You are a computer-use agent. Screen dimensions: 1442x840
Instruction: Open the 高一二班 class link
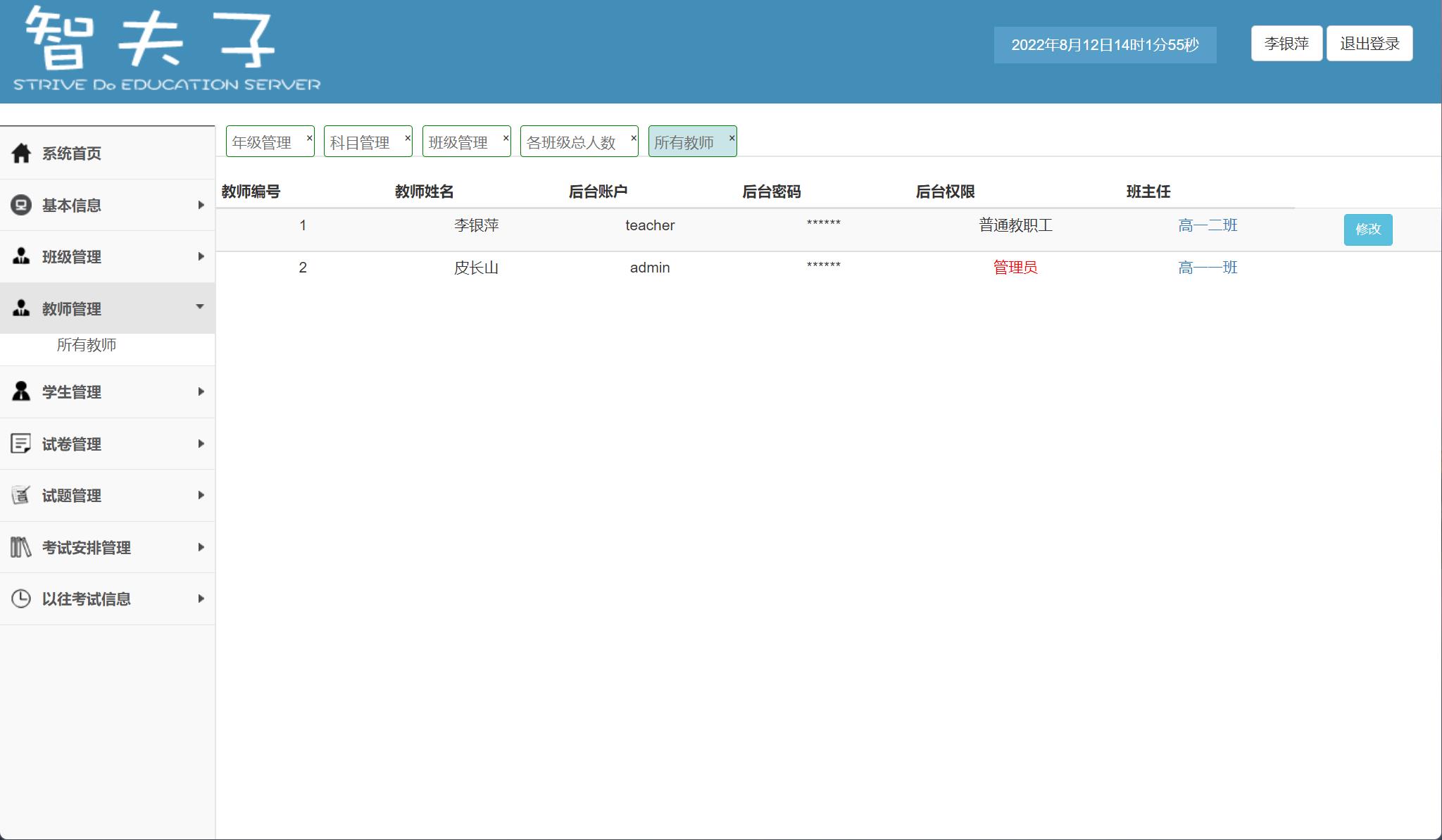pyautogui.click(x=1208, y=225)
